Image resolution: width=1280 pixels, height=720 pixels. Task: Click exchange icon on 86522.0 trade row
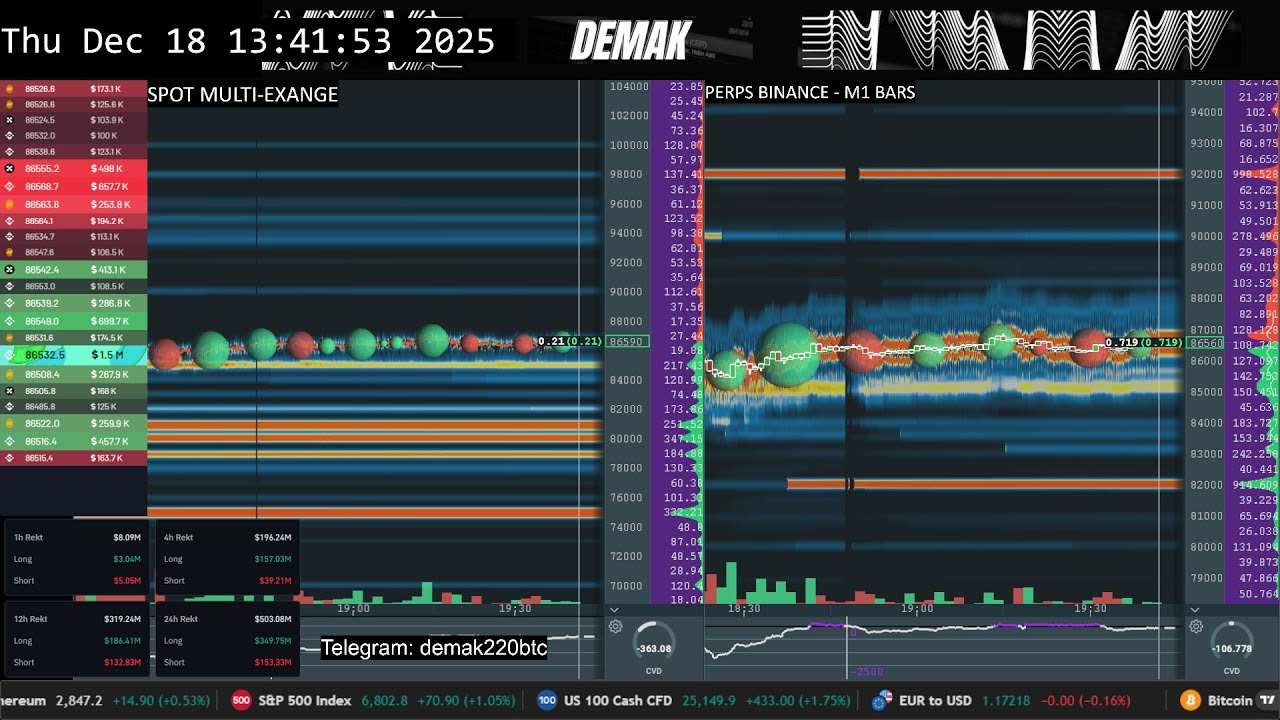click(x=10, y=424)
